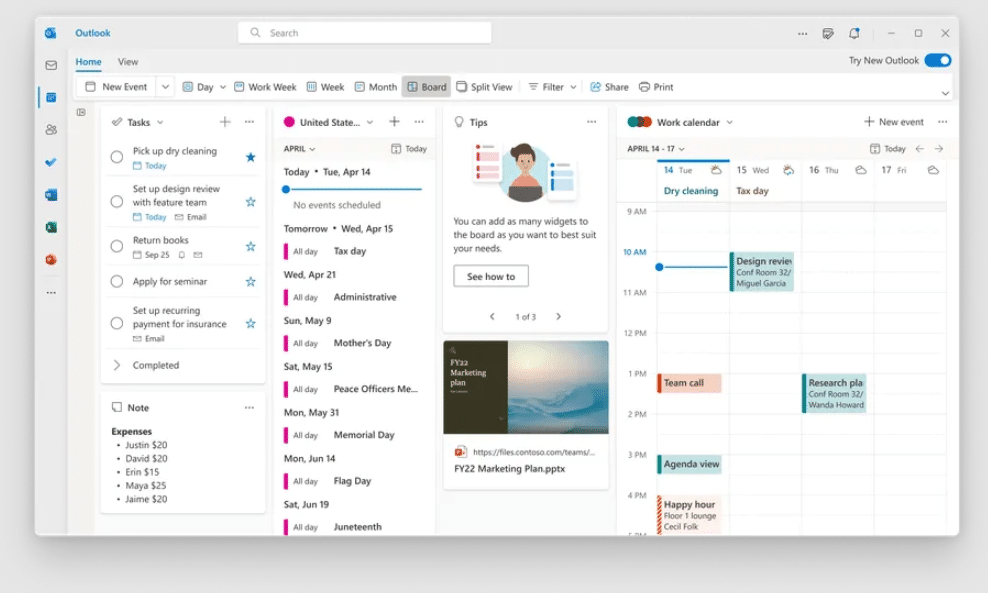This screenshot has width=988, height=593.
Task: Show the previous tip with the left chevron
Action: click(x=492, y=316)
